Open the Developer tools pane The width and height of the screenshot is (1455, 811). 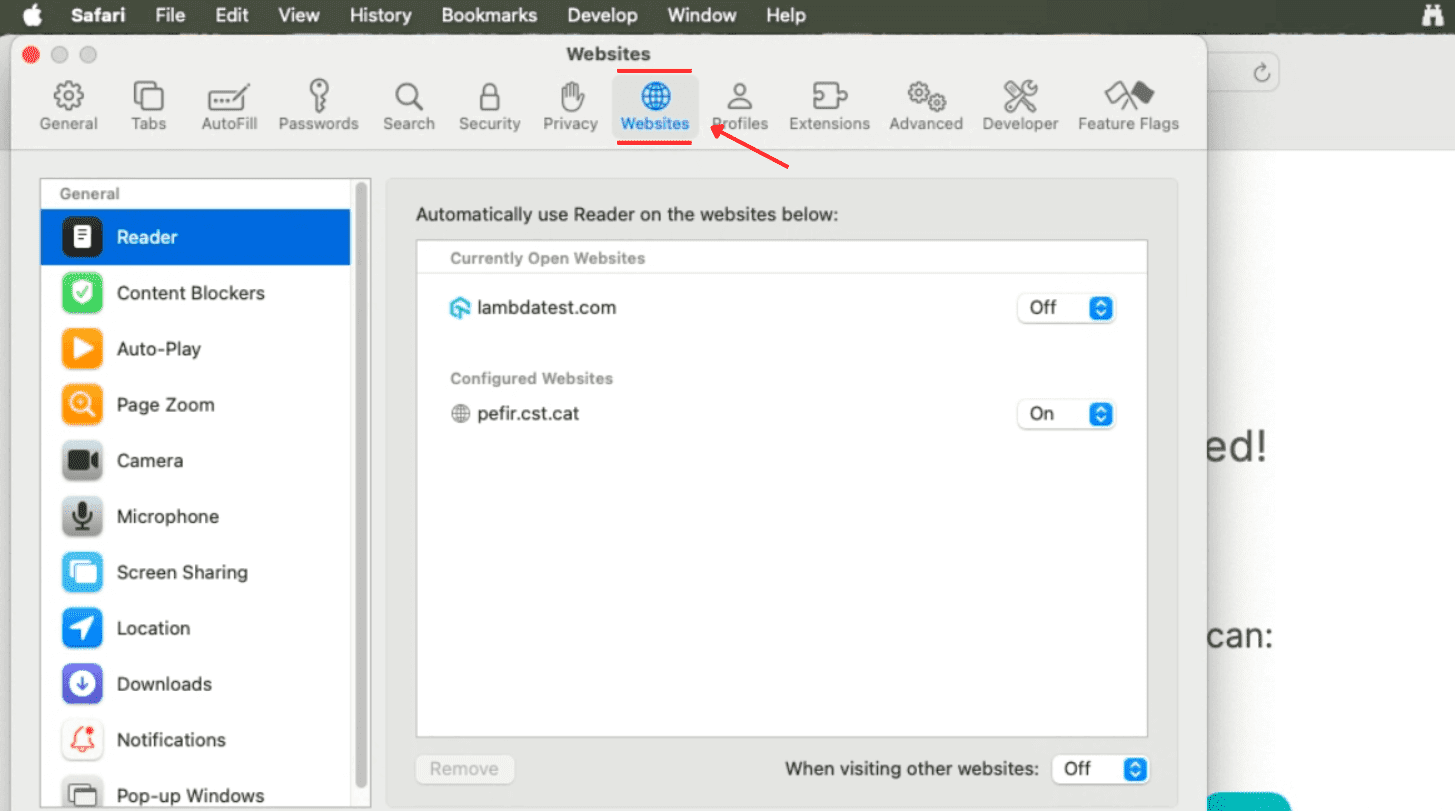1020,107
